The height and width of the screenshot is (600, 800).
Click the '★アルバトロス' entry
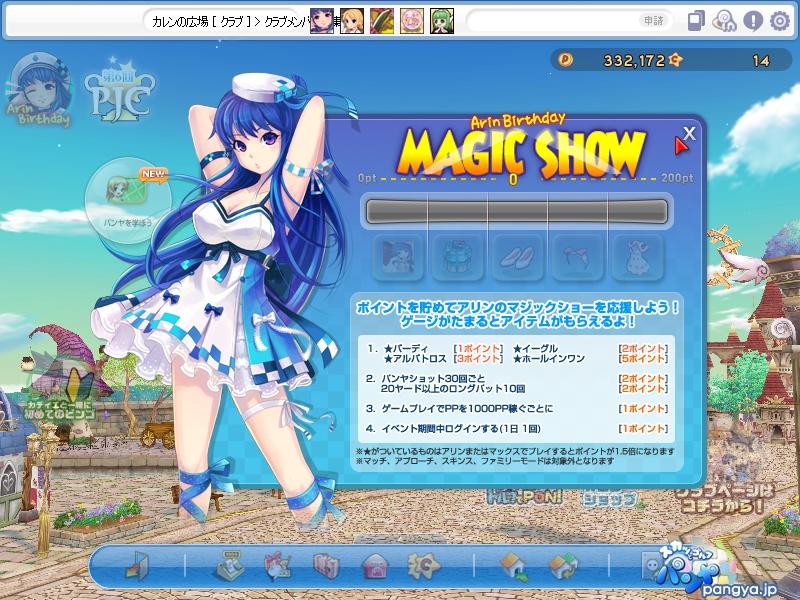tap(415, 359)
